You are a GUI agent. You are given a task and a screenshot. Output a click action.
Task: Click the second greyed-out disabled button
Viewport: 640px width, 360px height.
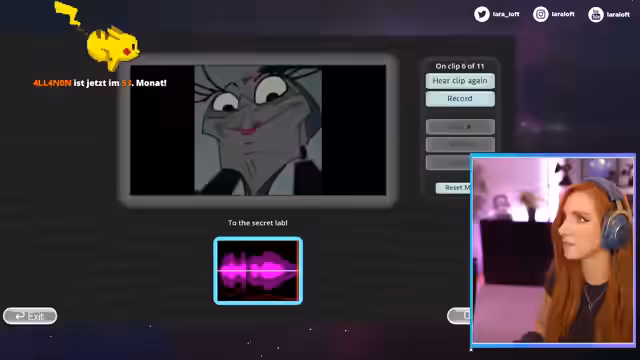click(460, 144)
